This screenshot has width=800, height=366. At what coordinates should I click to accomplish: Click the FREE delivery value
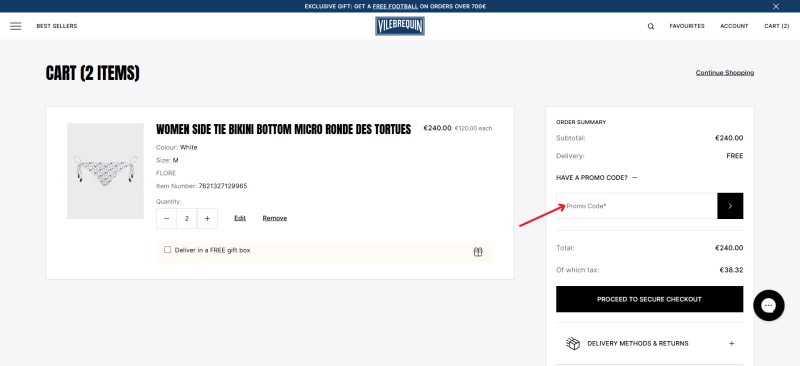(x=735, y=156)
